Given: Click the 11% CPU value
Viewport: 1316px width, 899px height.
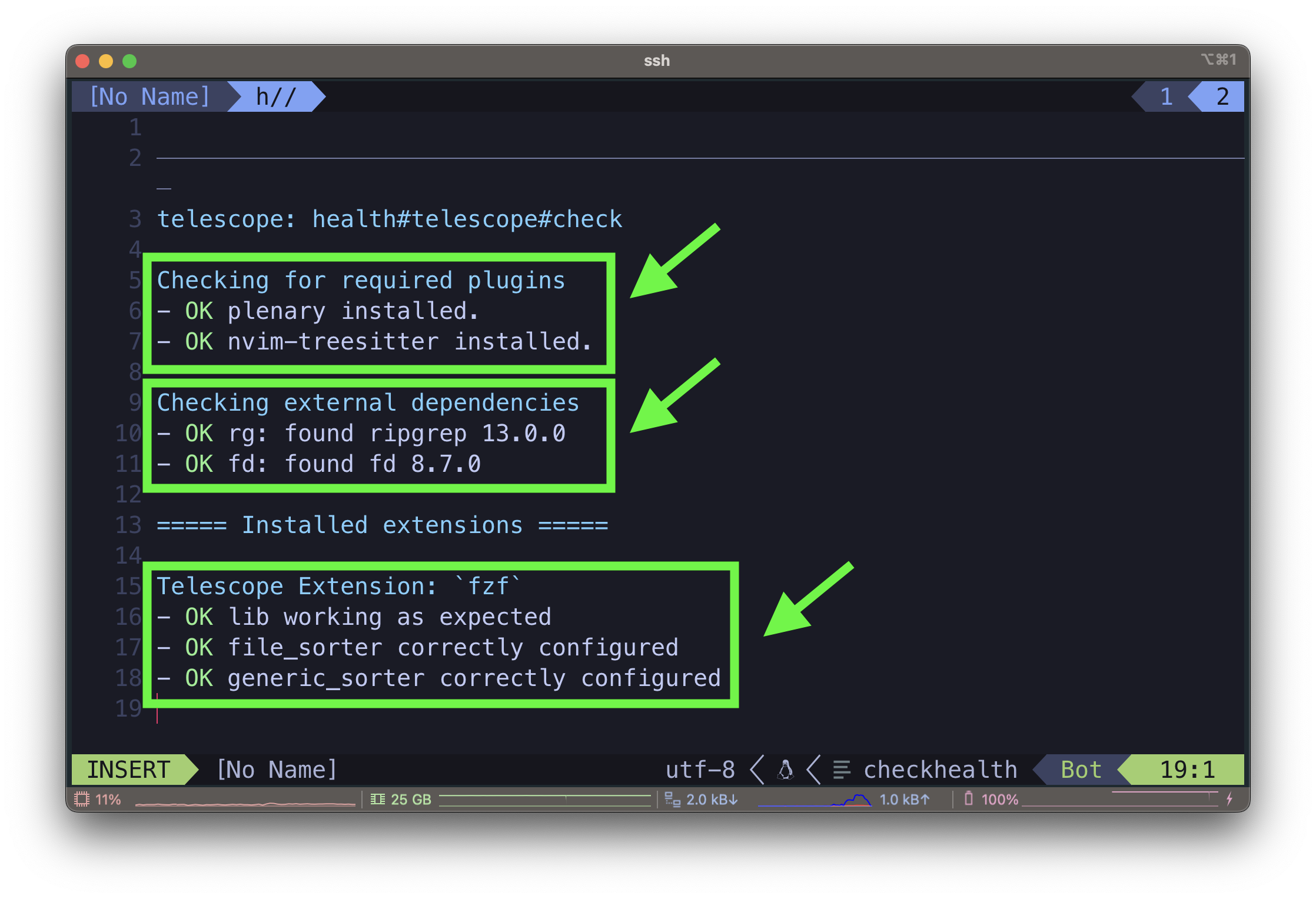Looking at the screenshot, I should 108,800.
